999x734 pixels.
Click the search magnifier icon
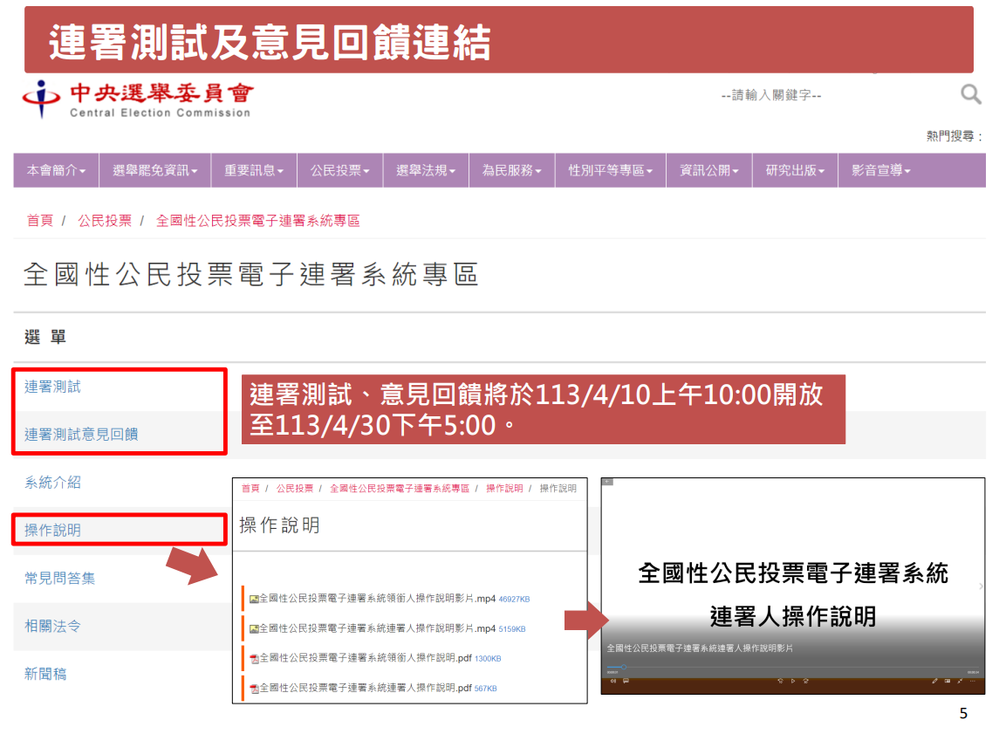[970, 95]
